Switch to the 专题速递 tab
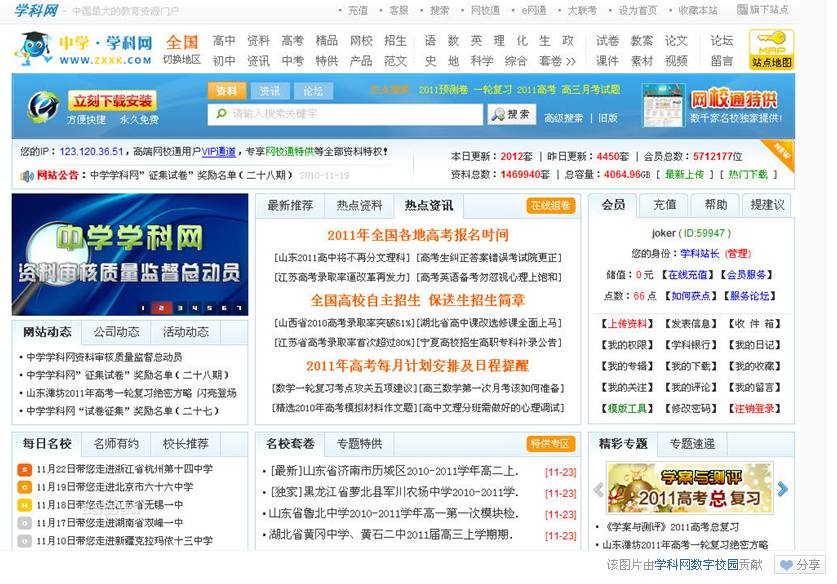This screenshot has width=837, height=584. point(692,444)
